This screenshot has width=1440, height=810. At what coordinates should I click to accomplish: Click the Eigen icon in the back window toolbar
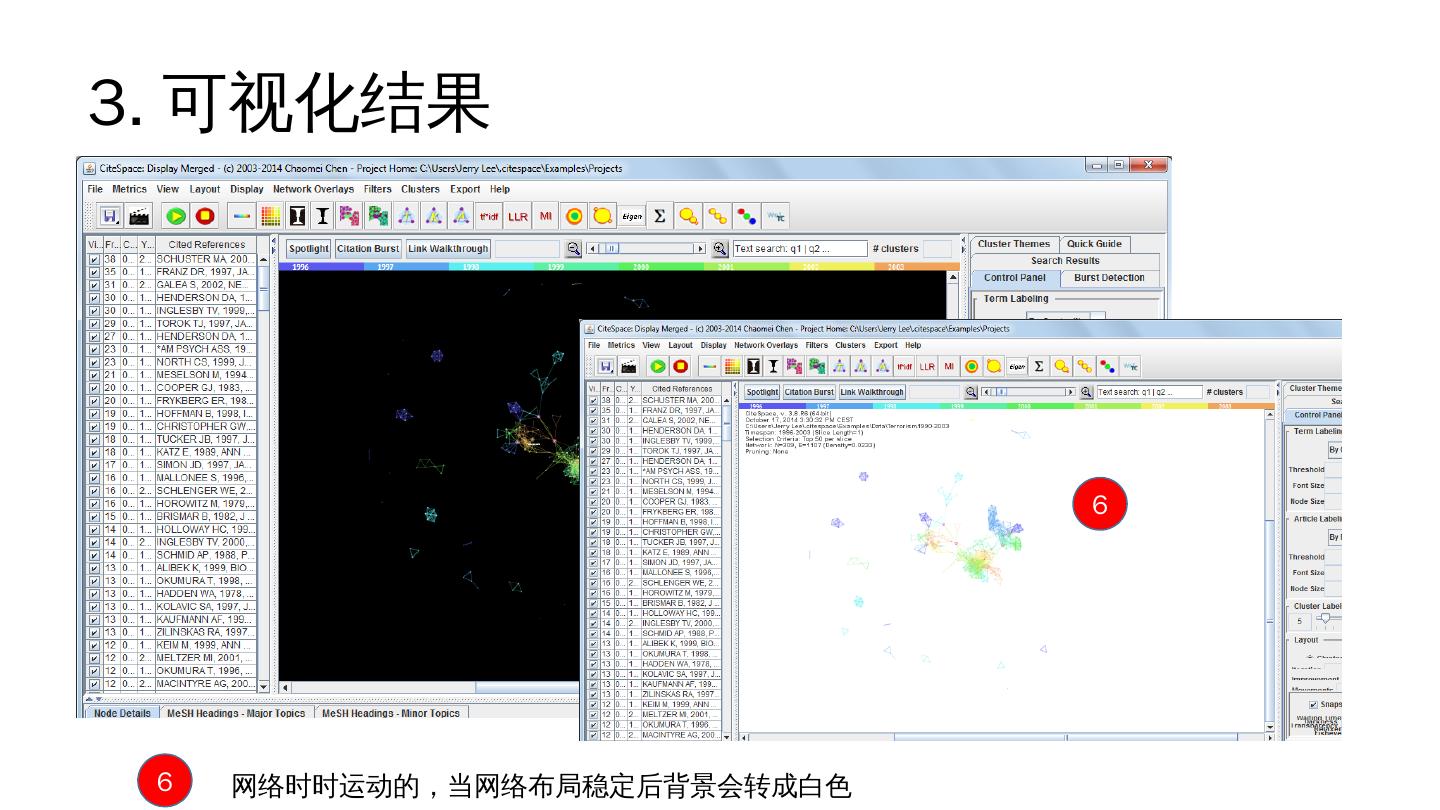click(632, 216)
